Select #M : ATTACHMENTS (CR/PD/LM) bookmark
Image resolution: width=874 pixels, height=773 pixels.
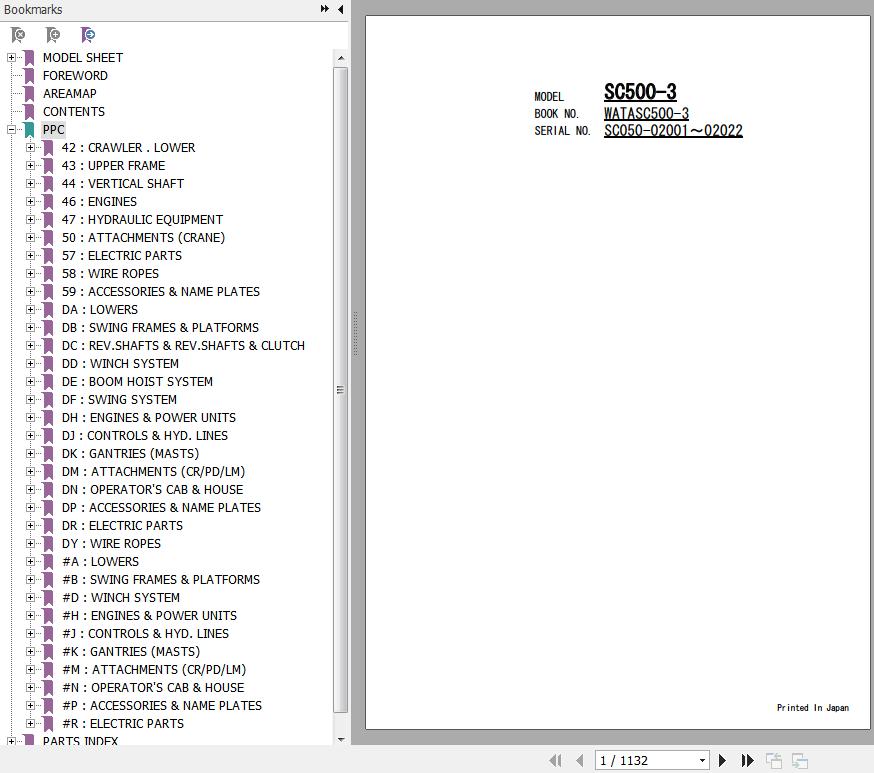click(154, 669)
